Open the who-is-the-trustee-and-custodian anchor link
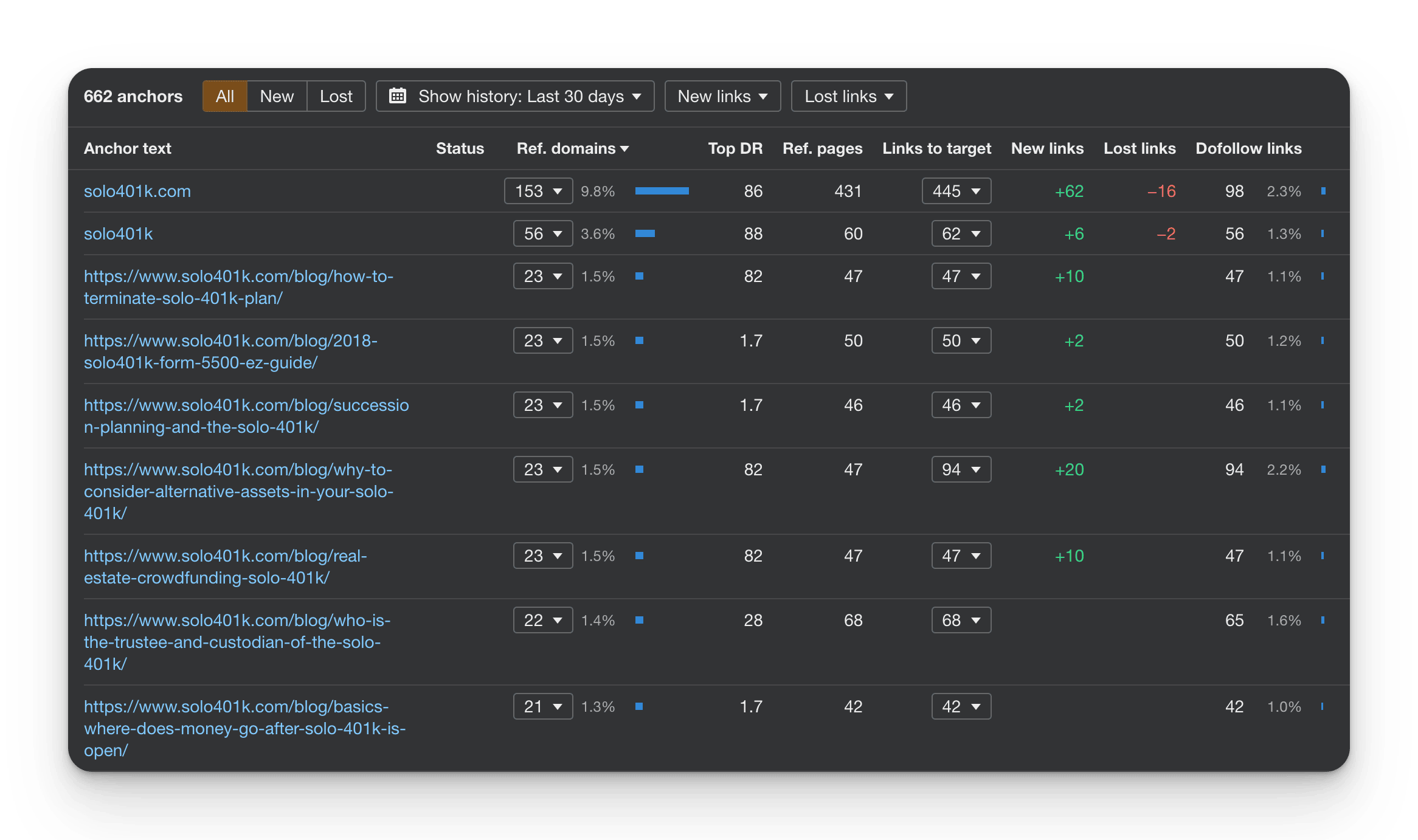This screenshot has height=840, width=1418. click(237, 642)
